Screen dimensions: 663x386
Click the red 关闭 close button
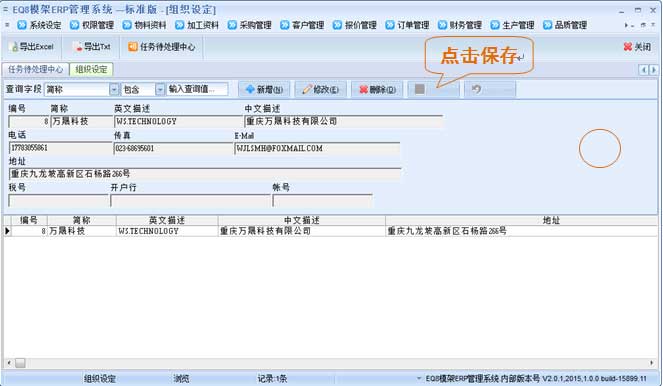(x=637, y=47)
